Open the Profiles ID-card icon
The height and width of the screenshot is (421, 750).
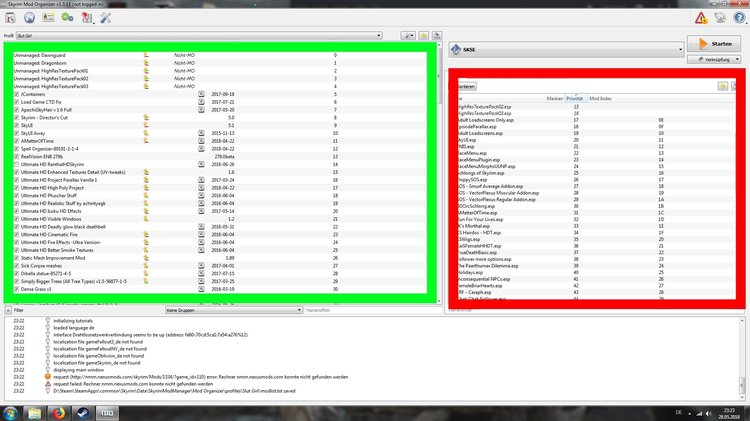tap(48, 18)
